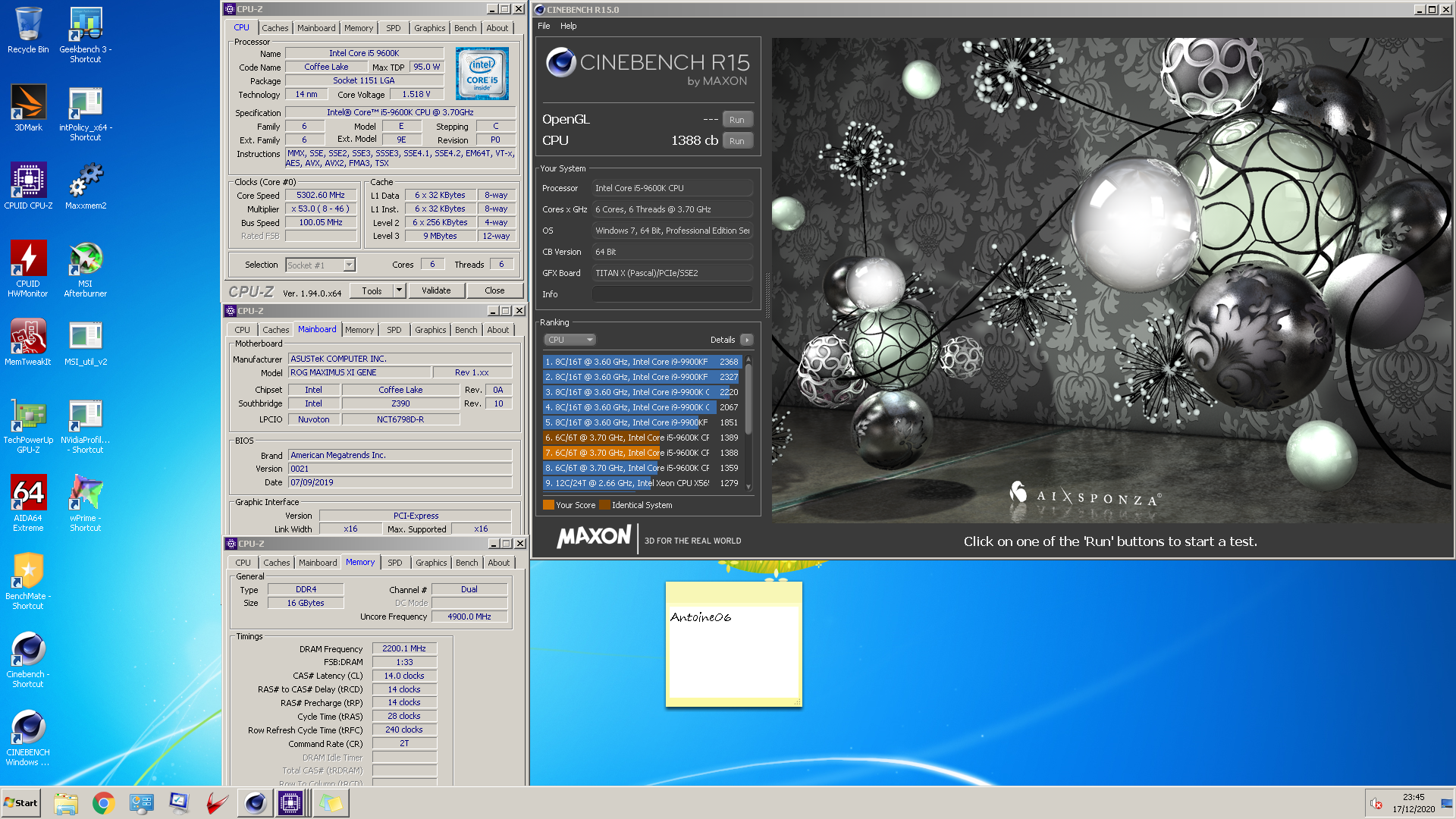
Task: Click the Uncore Frequency 4900.0 MHz value
Action: 469,617
